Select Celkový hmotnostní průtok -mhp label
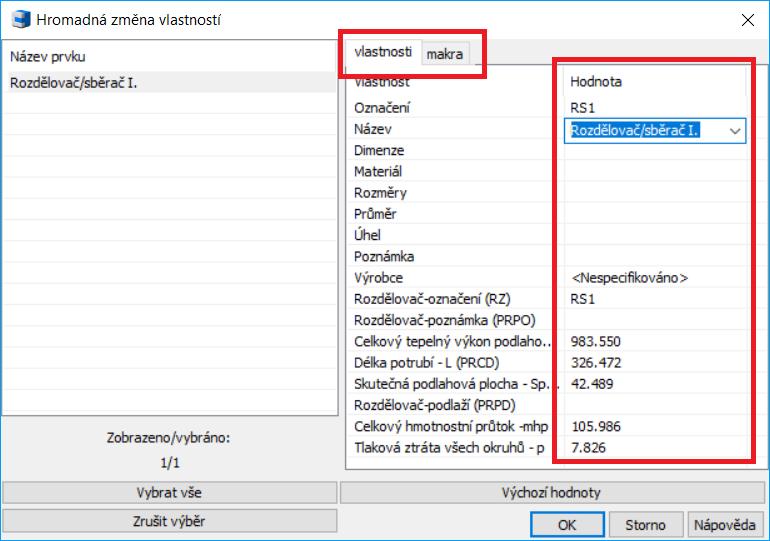This screenshot has width=770, height=541. [x=451, y=427]
